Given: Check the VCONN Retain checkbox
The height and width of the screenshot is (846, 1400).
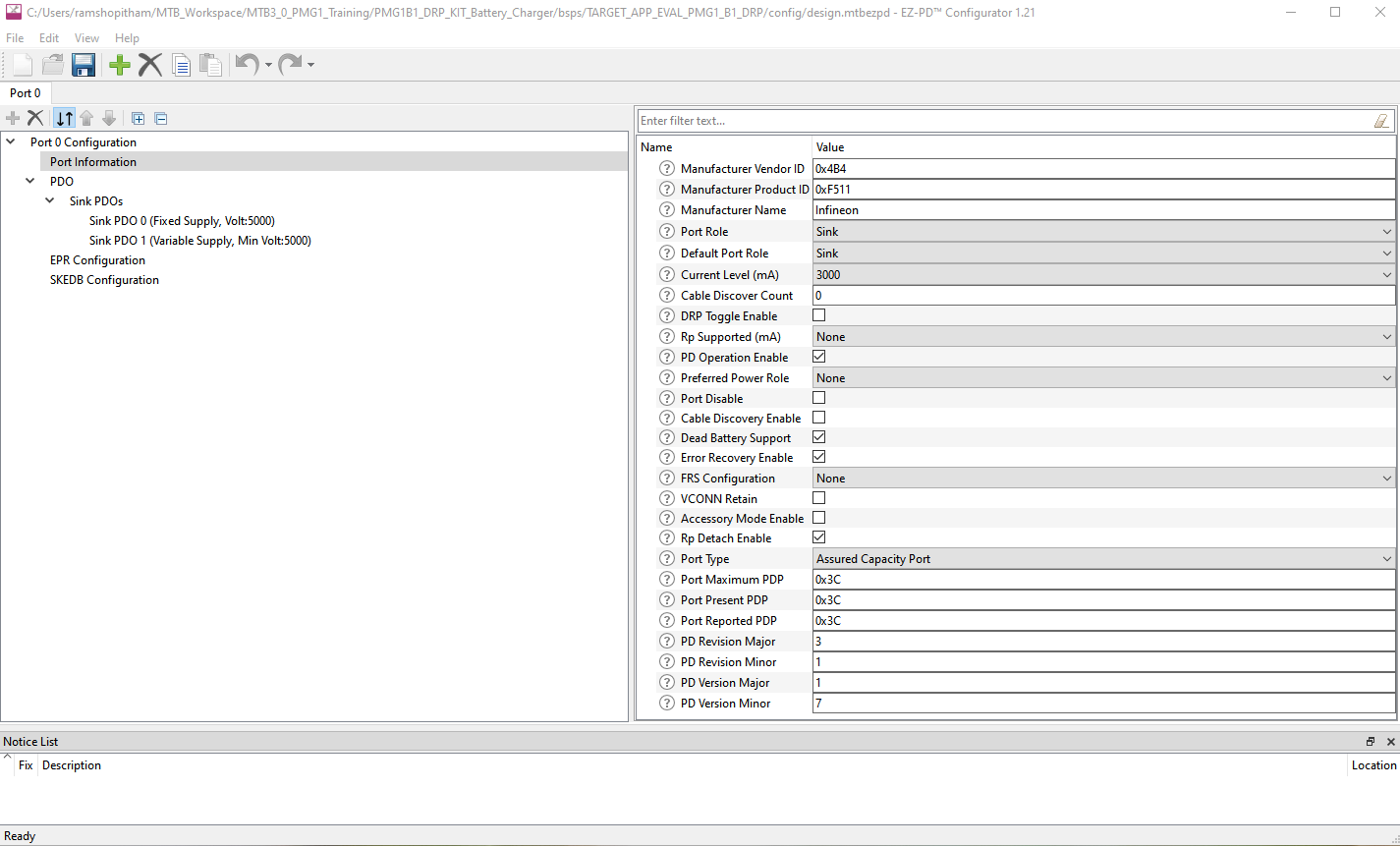Looking at the screenshot, I should tap(819, 498).
